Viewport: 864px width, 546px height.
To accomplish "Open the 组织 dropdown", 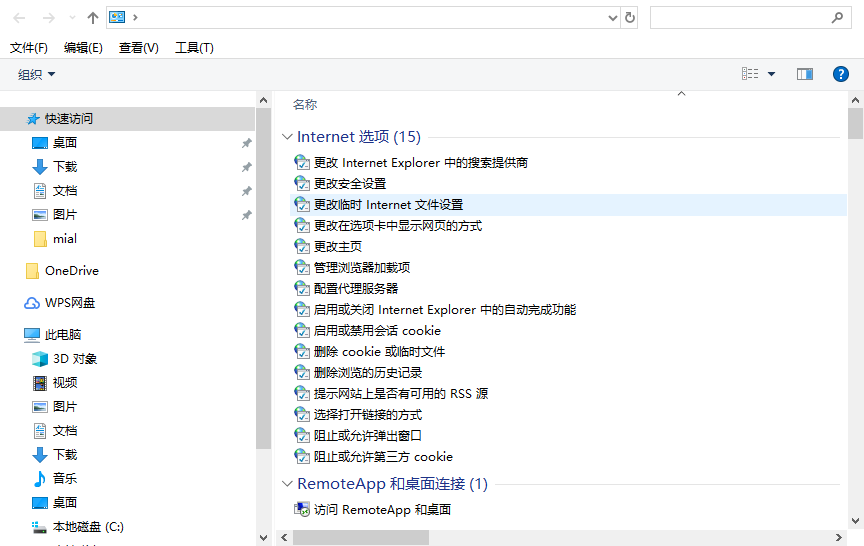I will (36, 74).
